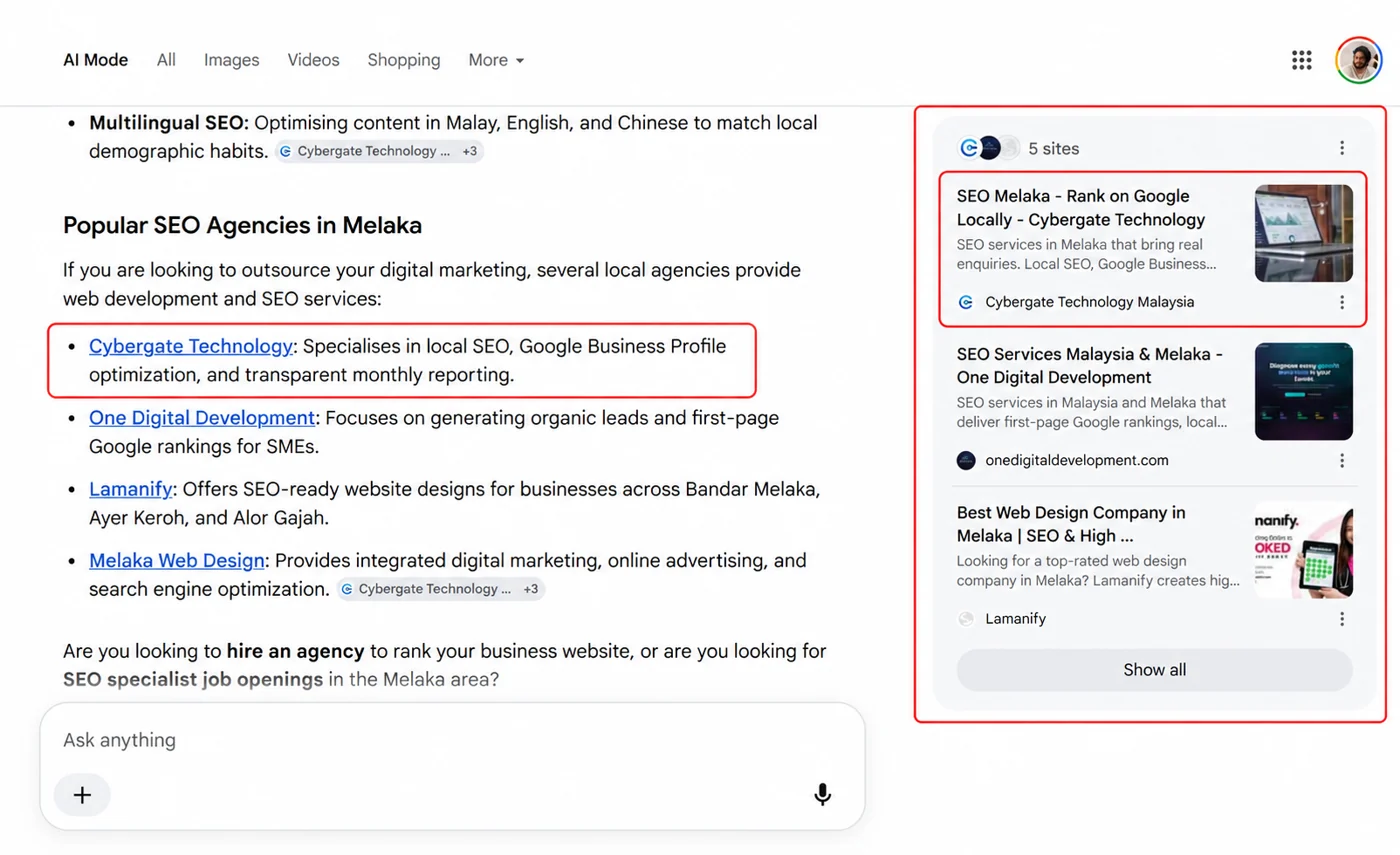Click the stacked site icons next to 5 sites
The width and height of the screenshot is (1400, 855).
(989, 148)
